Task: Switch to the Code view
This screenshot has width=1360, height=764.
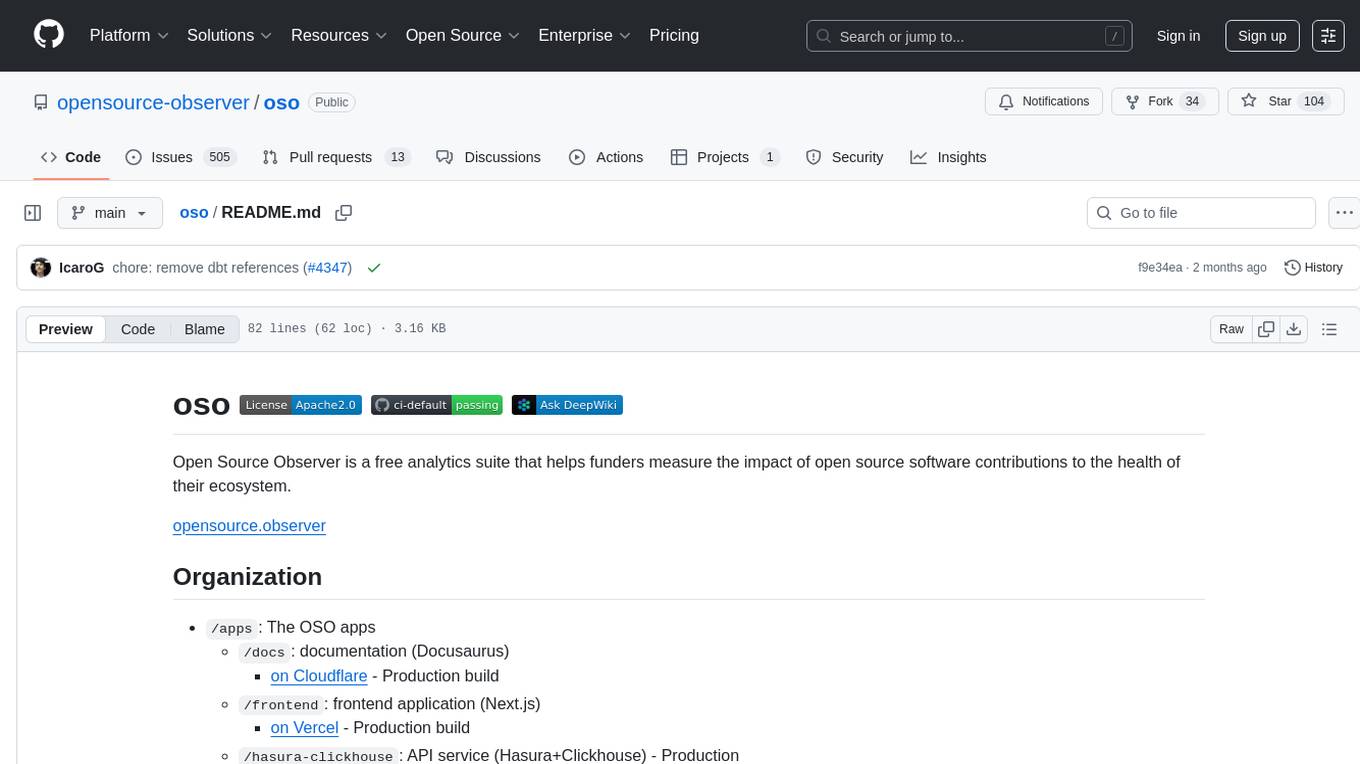Action: (x=138, y=329)
